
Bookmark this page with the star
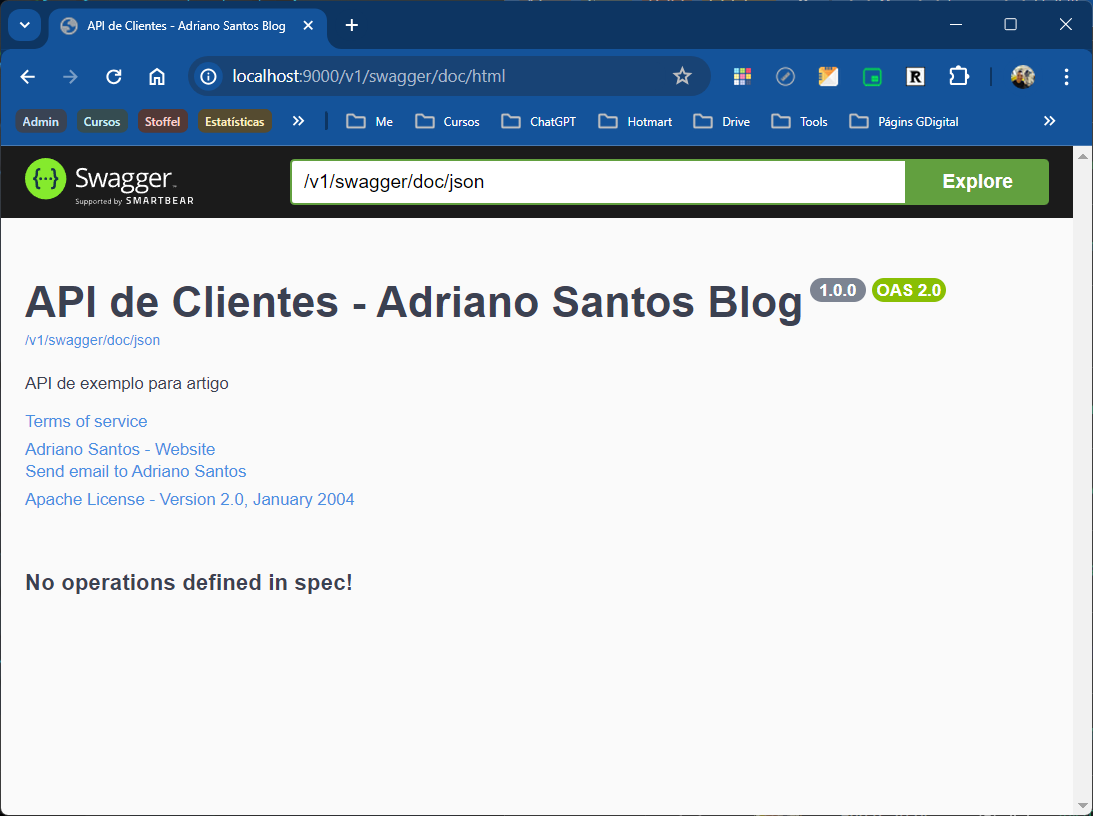click(x=682, y=76)
